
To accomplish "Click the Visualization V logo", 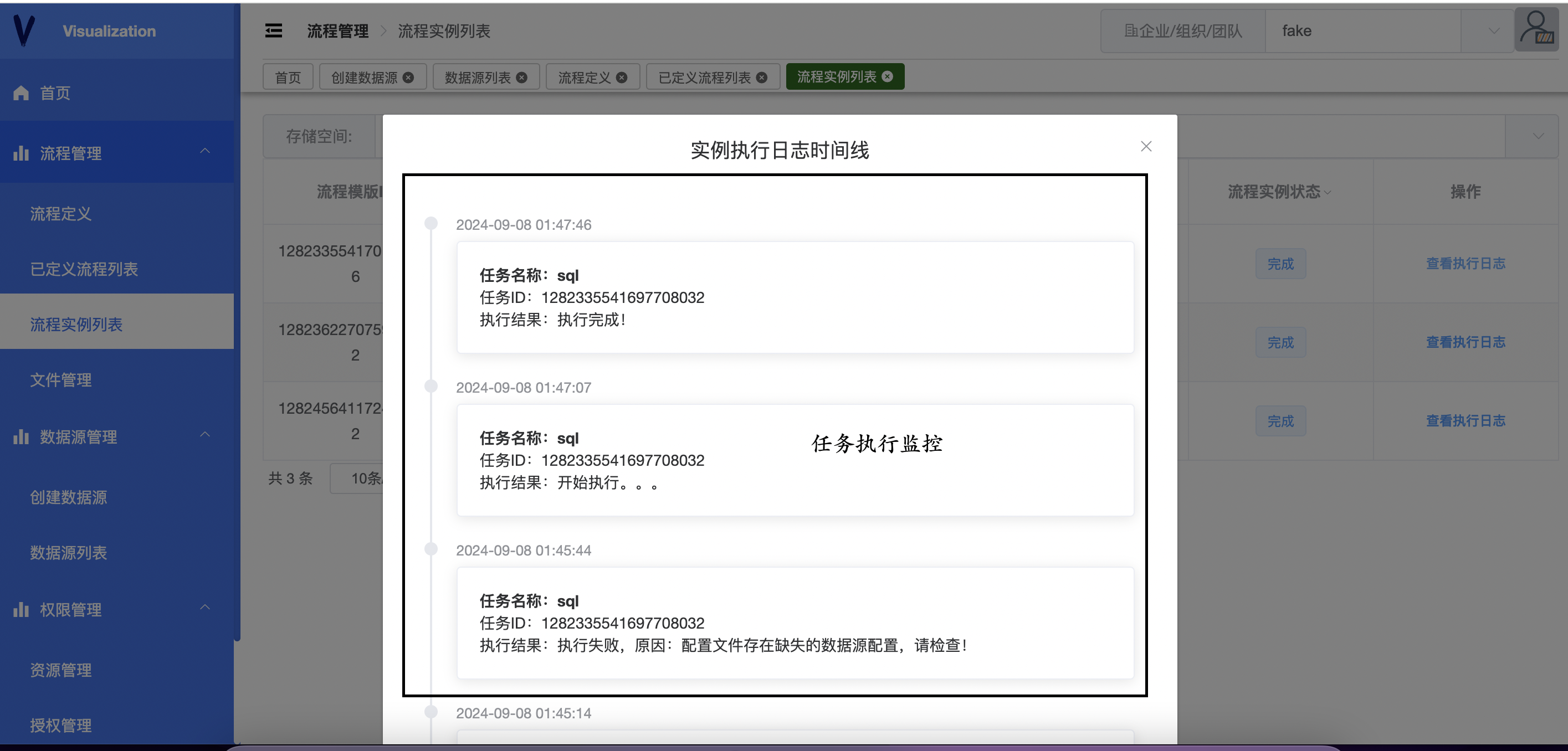I will (x=24, y=30).
